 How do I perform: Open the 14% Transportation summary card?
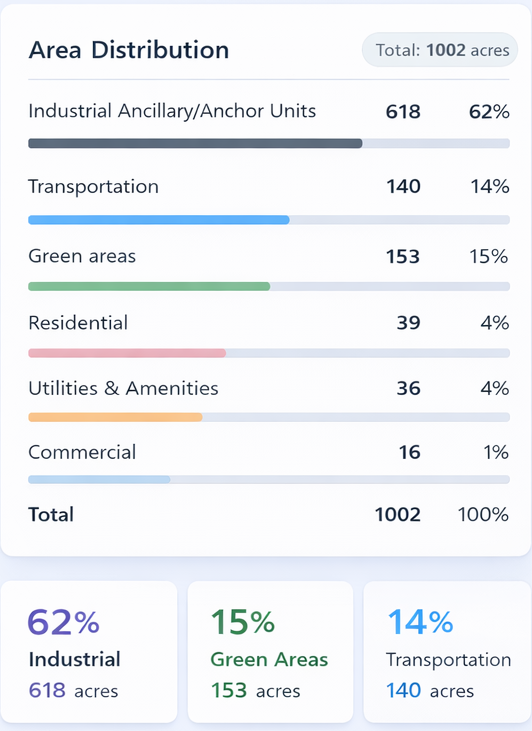tap(447, 652)
